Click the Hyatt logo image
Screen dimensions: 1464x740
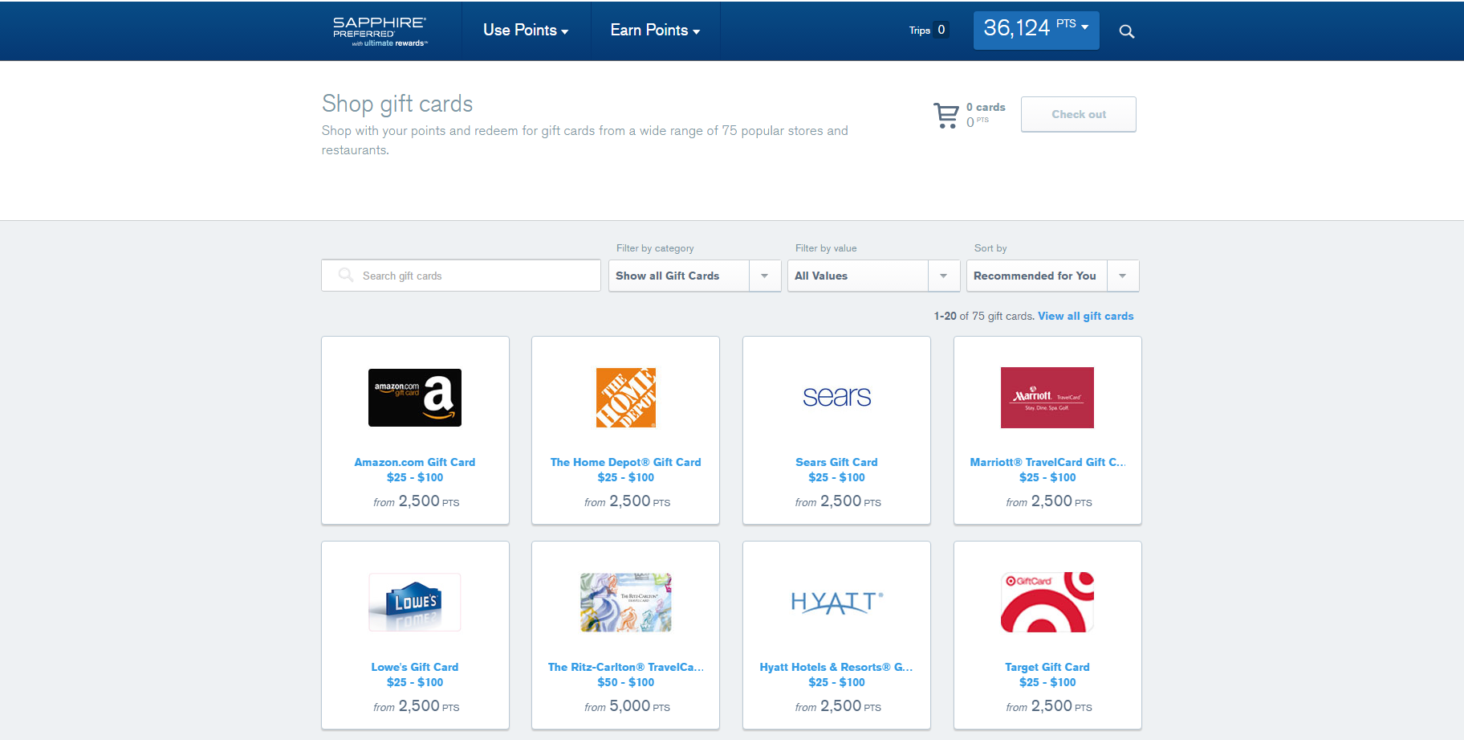[837, 602]
